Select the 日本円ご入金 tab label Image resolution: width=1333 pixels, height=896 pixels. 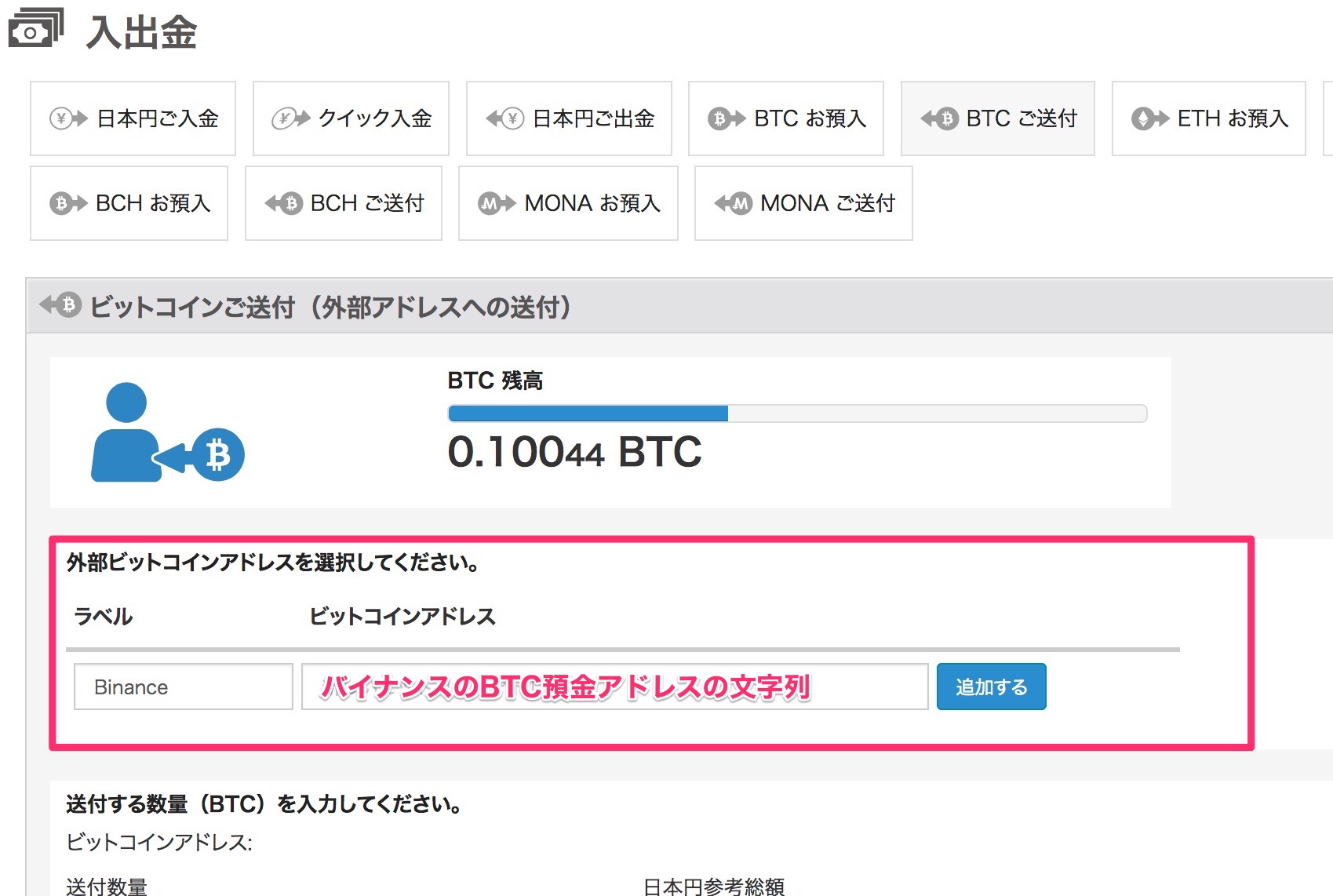click(x=157, y=118)
